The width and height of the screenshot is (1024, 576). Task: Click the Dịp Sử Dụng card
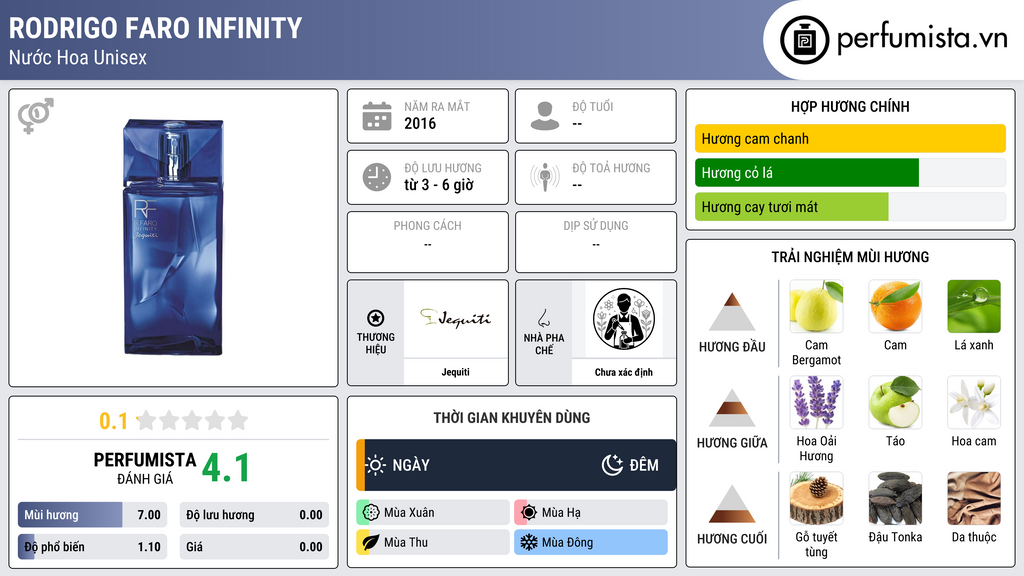[x=596, y=242]
